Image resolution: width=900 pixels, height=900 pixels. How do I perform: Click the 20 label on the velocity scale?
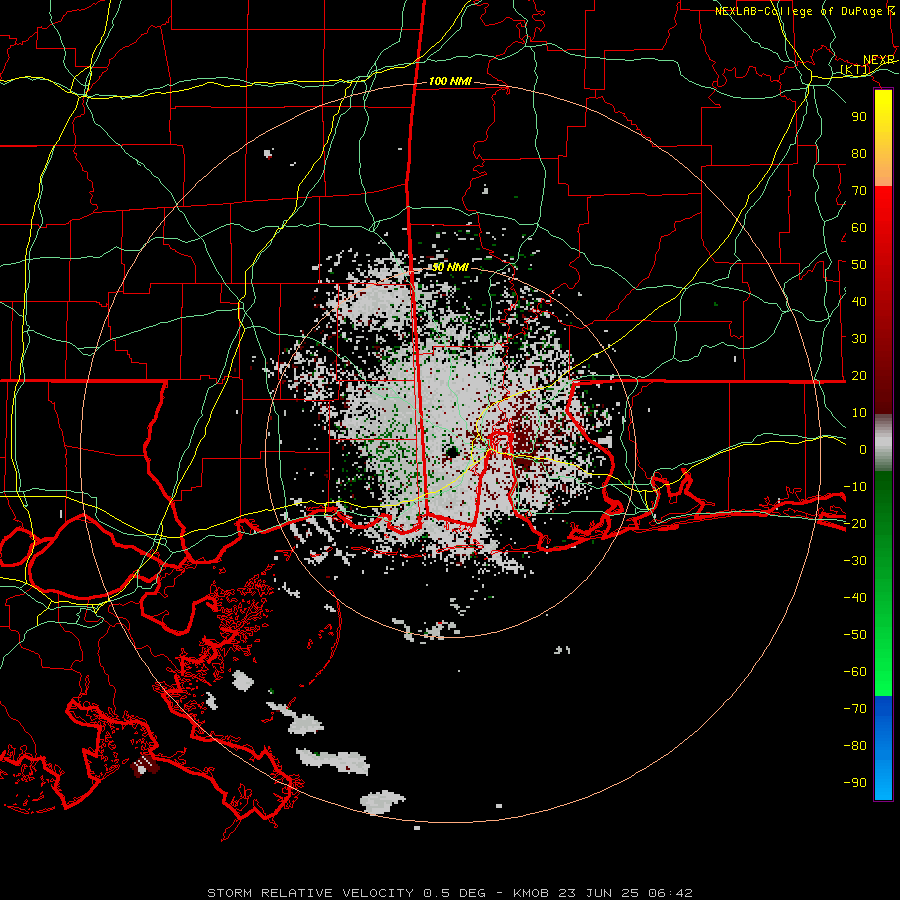859,376
